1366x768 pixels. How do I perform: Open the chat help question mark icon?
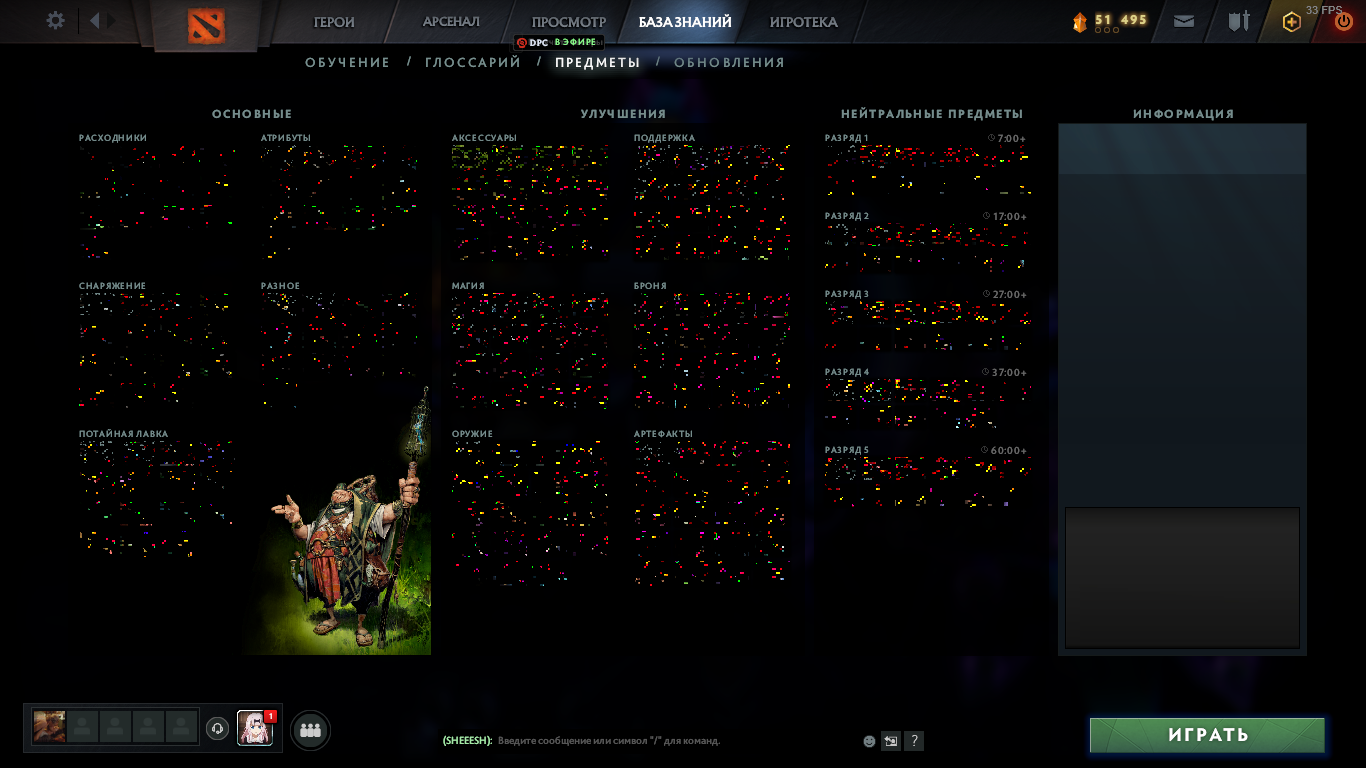913,741
